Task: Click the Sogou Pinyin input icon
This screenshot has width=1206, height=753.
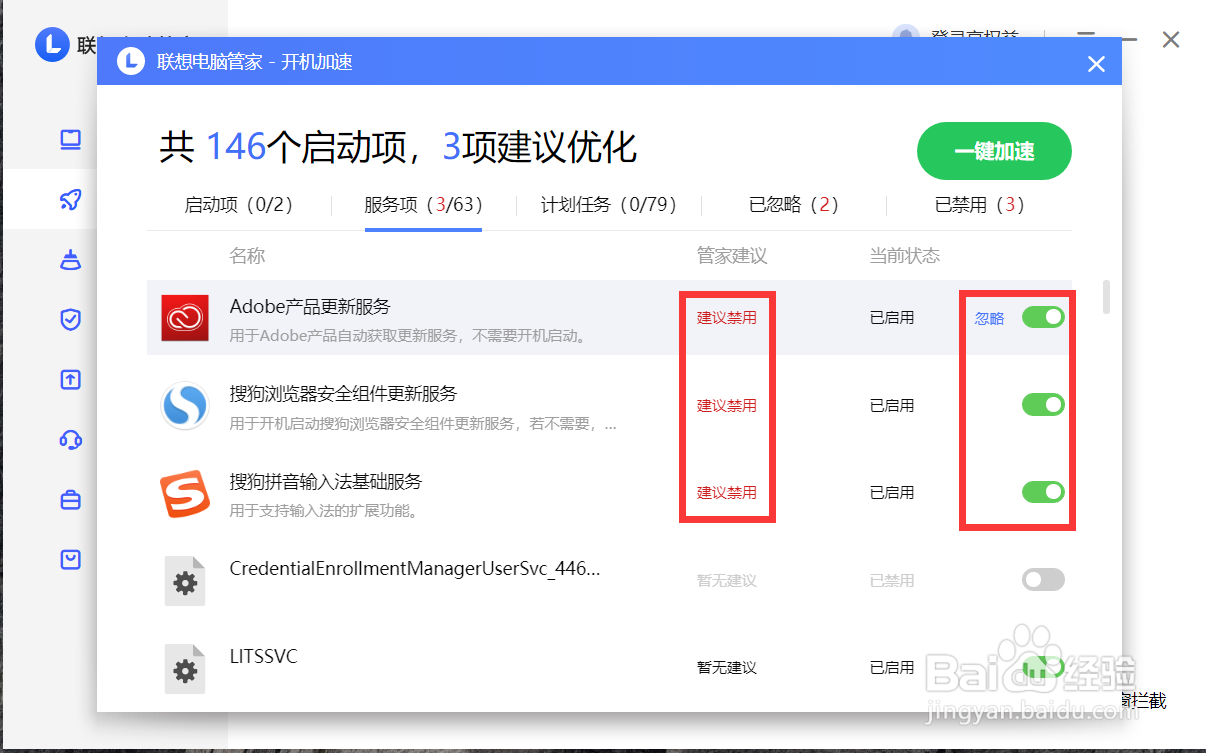Action: tap(185, 494)
